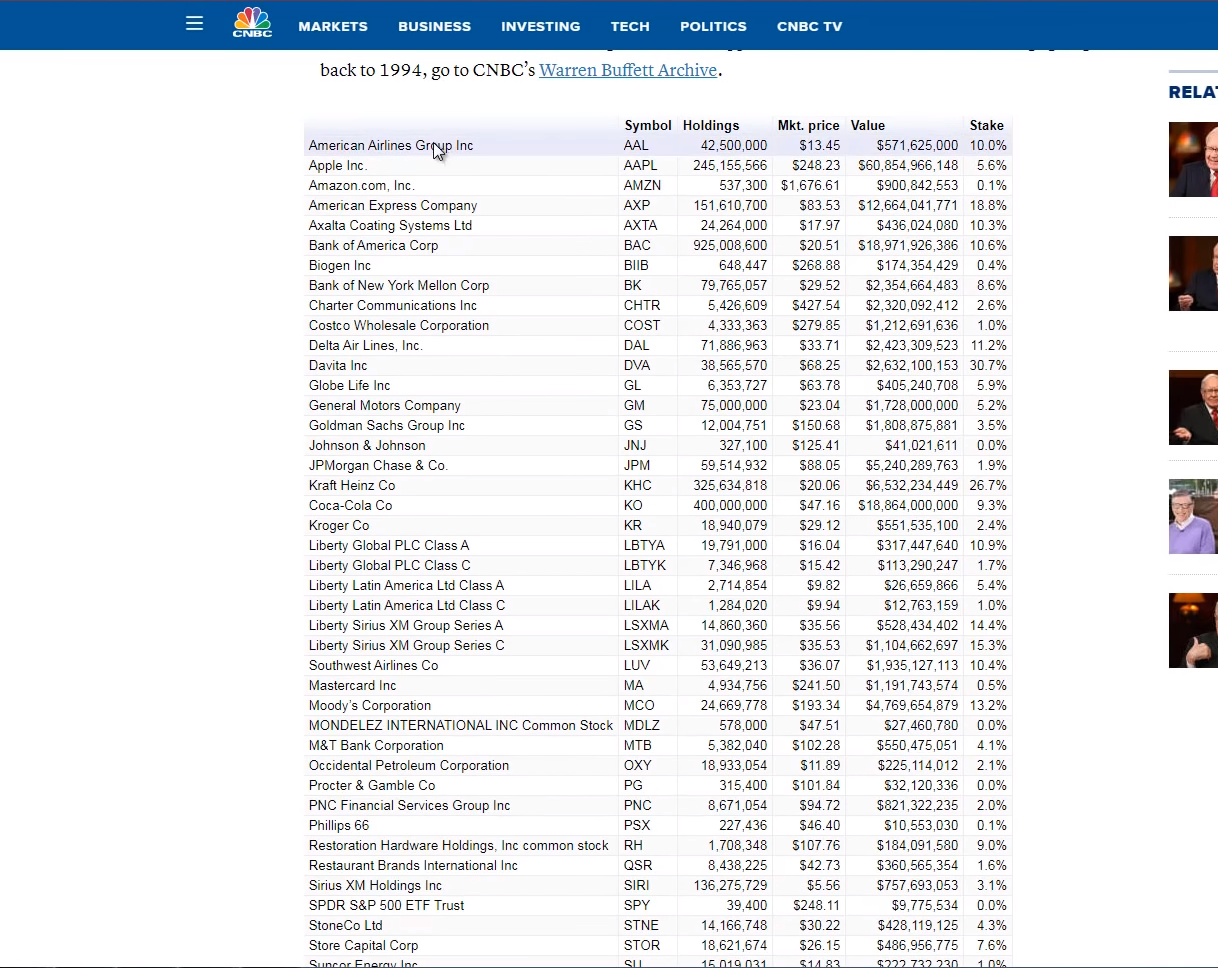Open the third related story thumbnail

pos(1193,407)
